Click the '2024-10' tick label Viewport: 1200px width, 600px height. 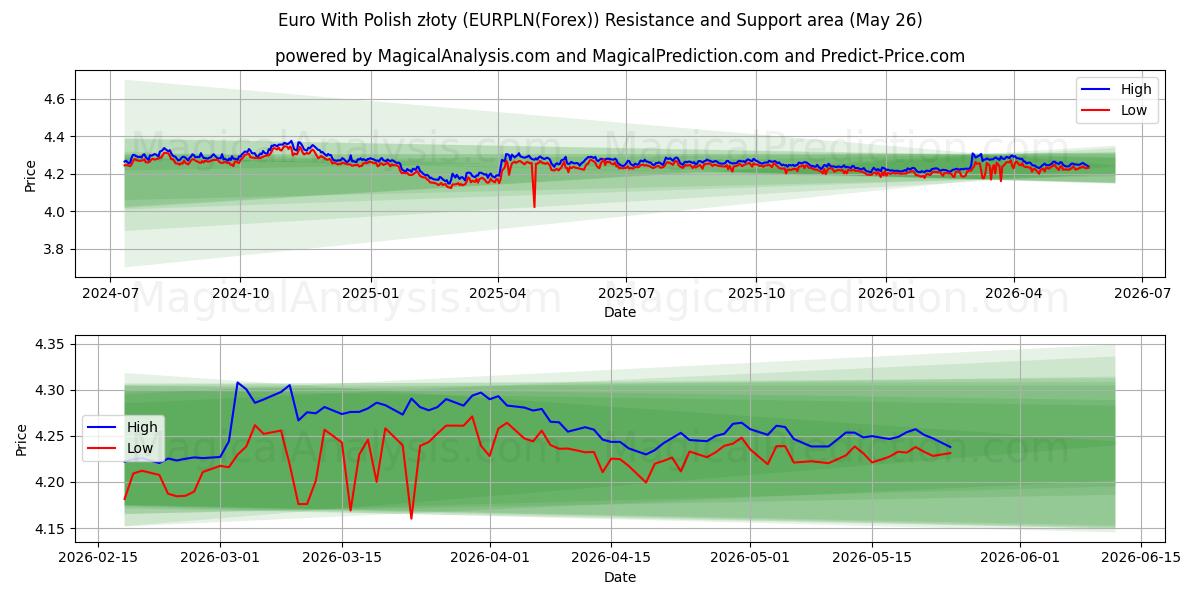click(240, 295)
